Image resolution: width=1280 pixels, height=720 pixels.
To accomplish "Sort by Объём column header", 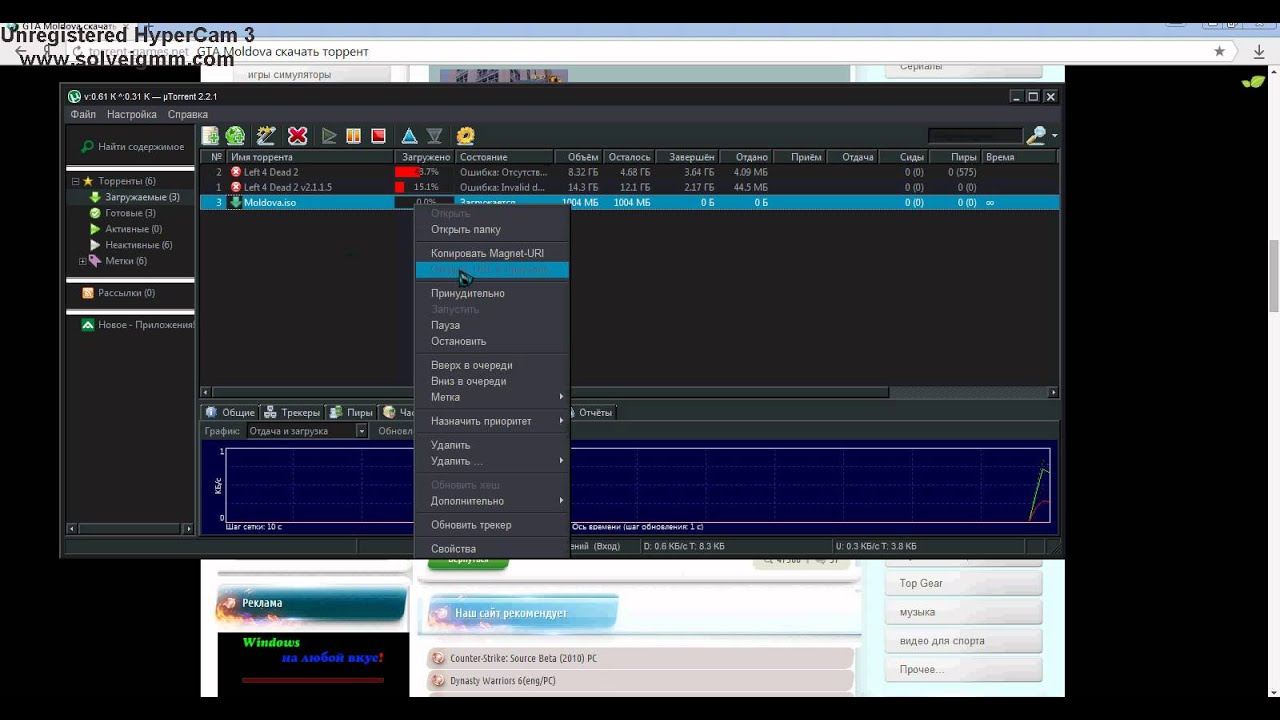I will click(578, 157).
